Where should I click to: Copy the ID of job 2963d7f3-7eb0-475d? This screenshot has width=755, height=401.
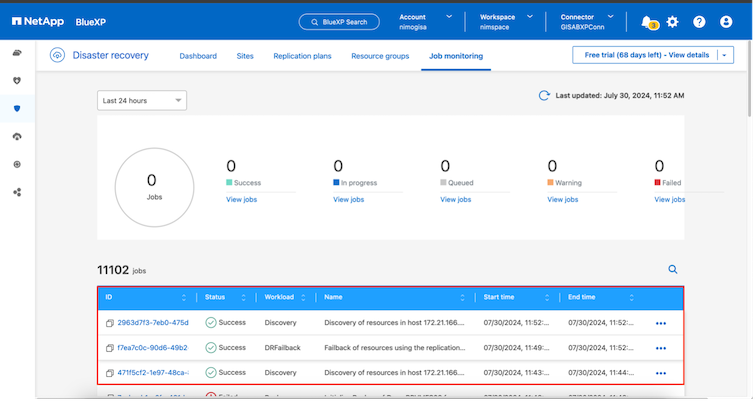(x=110, y=323)
